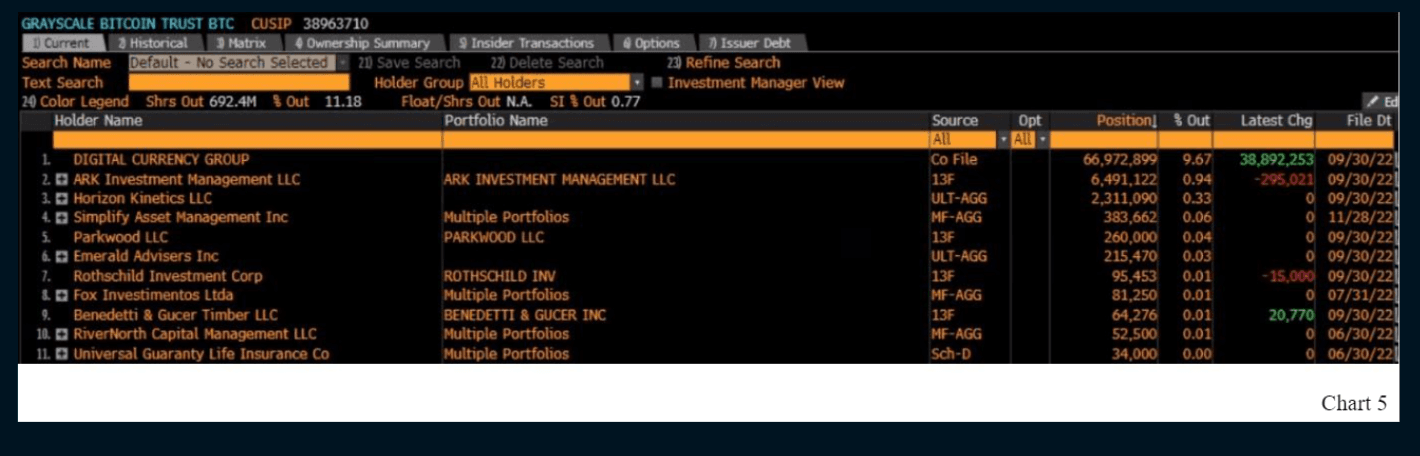Click the Delete Search button

[x=547, y=63]
